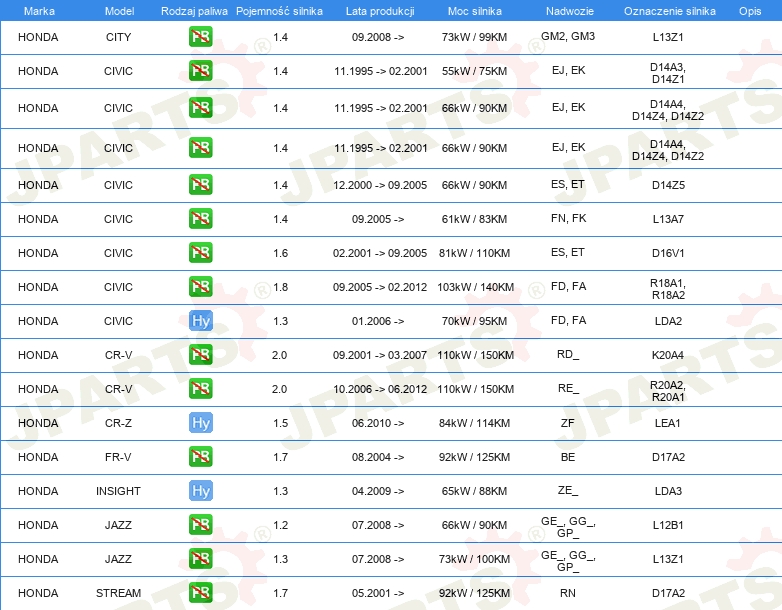Select engine code L13A7
Screen dimensions: 782x610
668,219
